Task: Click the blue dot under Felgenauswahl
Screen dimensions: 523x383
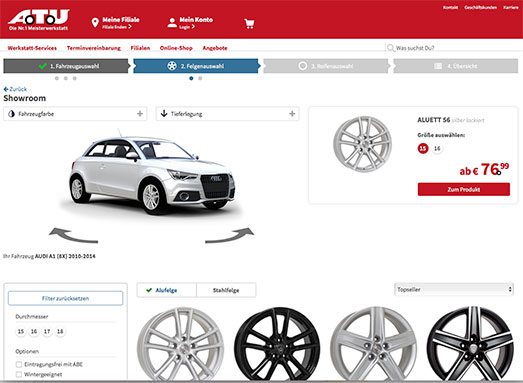Action: pos(191,78)
